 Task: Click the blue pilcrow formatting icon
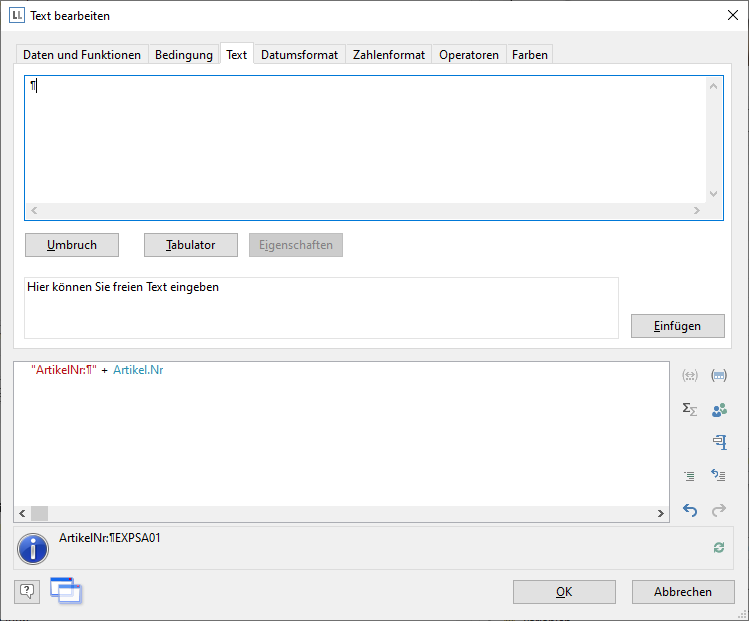(x=718, y=442)
